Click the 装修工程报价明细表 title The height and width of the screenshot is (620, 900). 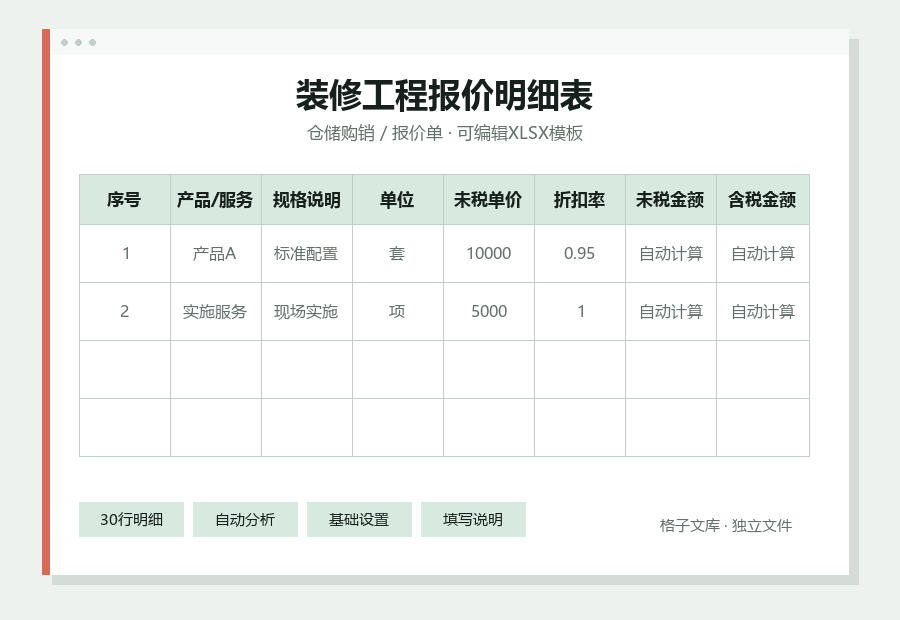[x=444, y=95]
